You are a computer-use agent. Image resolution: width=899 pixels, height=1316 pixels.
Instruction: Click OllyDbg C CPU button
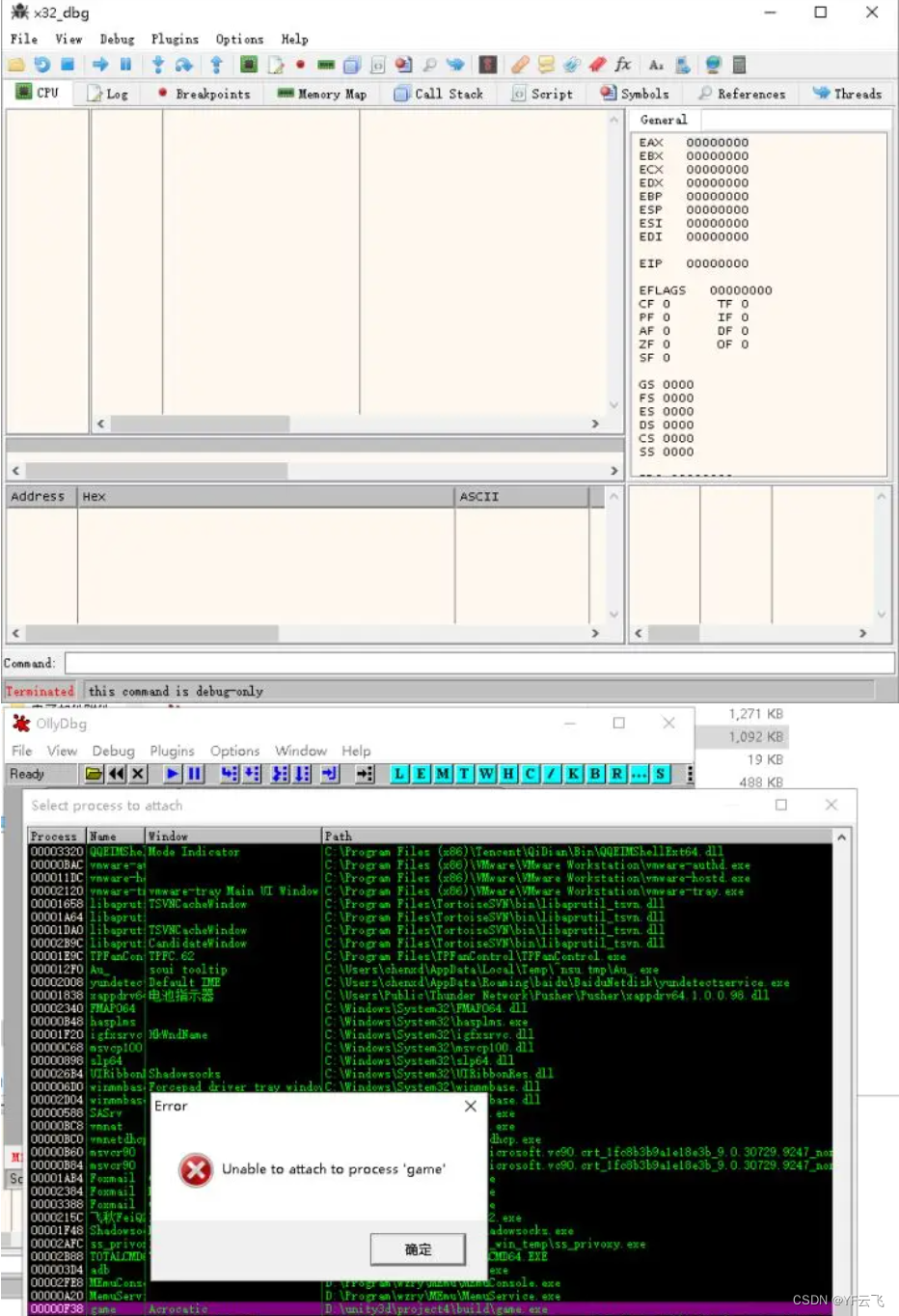[x=530, y=774]
